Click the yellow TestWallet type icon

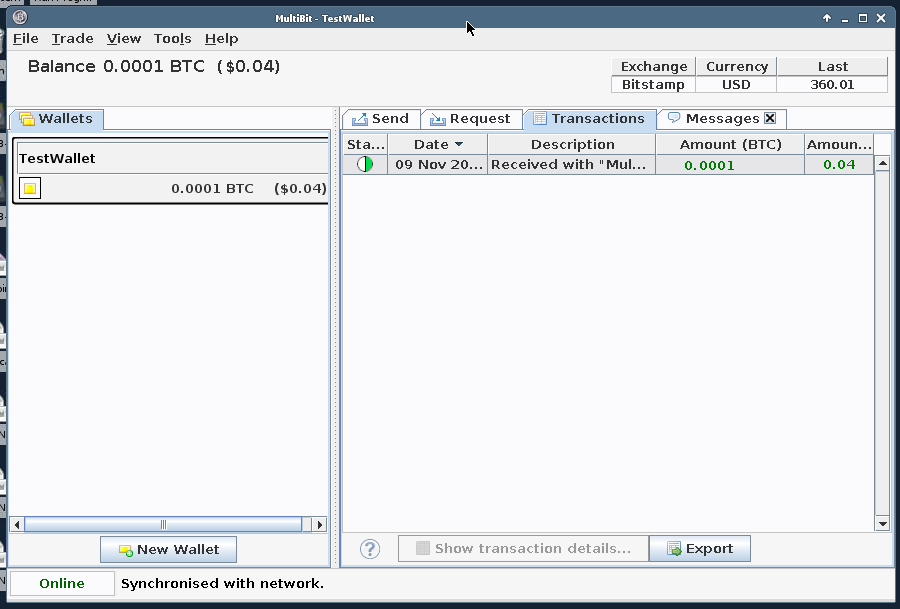point(30,188)
